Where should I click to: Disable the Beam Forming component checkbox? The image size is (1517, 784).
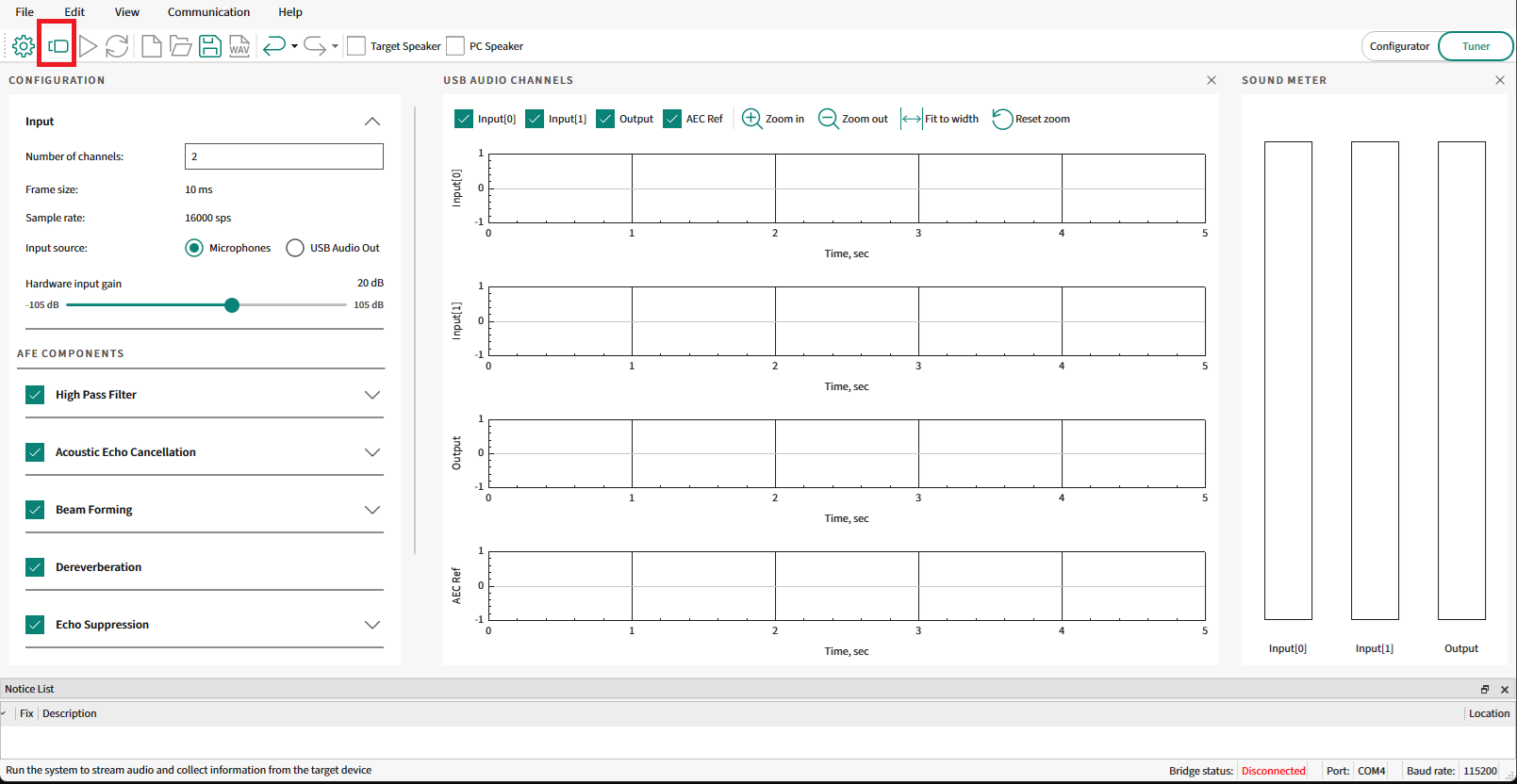pyautogui.click(x=35, y=510)
